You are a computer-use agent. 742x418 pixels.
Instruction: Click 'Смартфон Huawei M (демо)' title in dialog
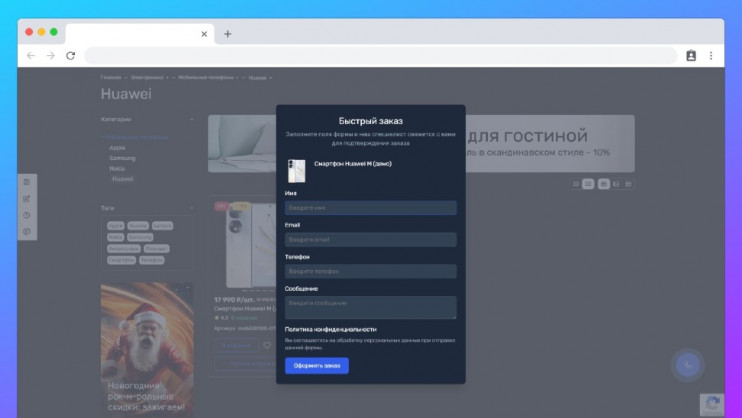[x=353, y=164]
